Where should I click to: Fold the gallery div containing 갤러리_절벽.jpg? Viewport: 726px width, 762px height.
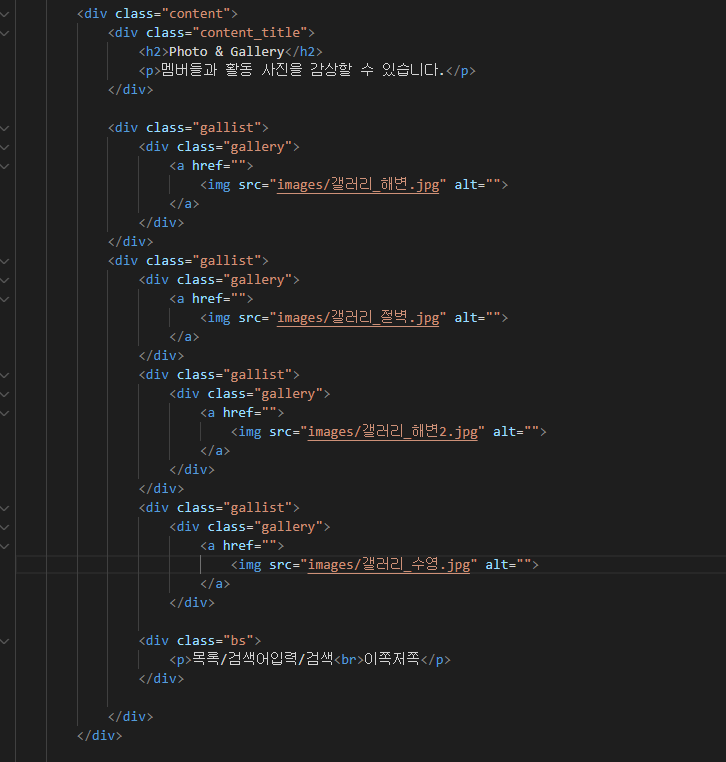pos(5,280)
